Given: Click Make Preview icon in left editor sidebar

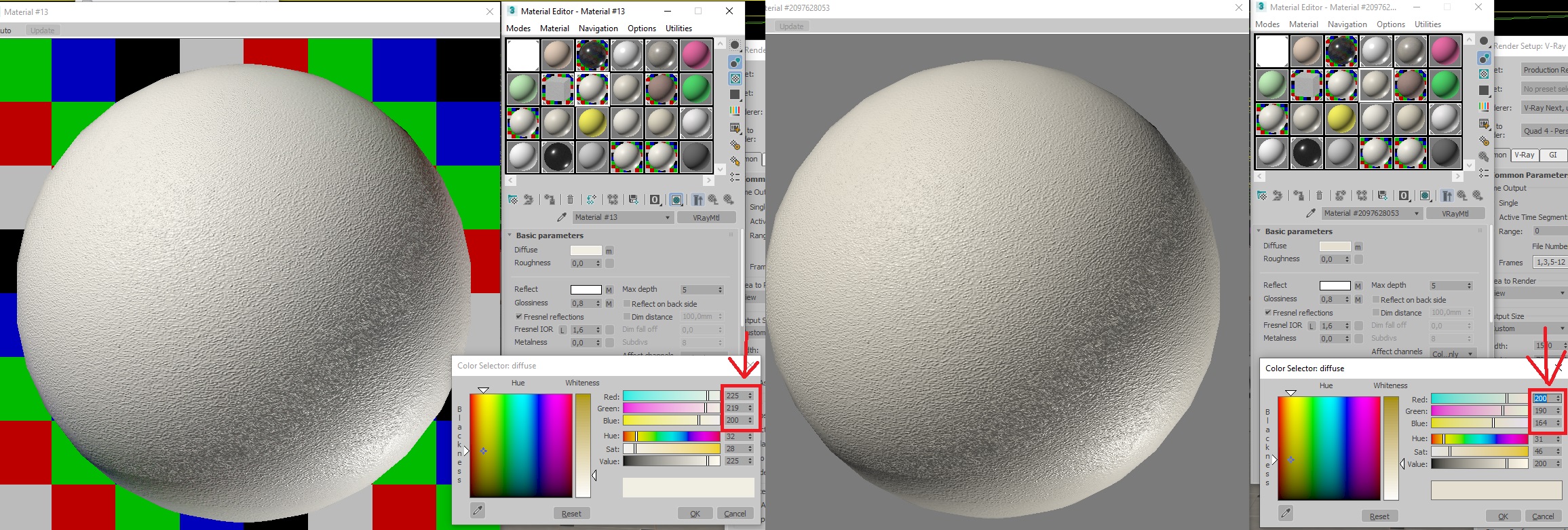Looking at the screenshot, I should pyautogui.click(x=735, y=128).
